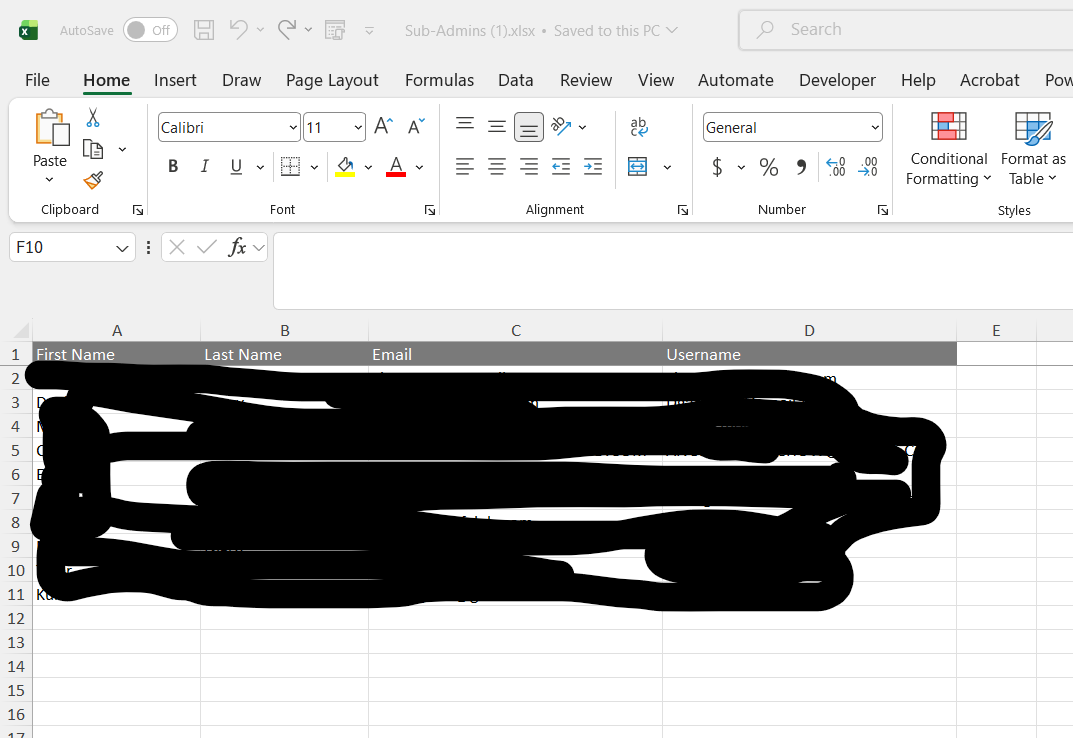The width and height of the screenshot is (1073, 738).
Task: Click the Wrap Text icon
Action: click(x=639, y=127)
